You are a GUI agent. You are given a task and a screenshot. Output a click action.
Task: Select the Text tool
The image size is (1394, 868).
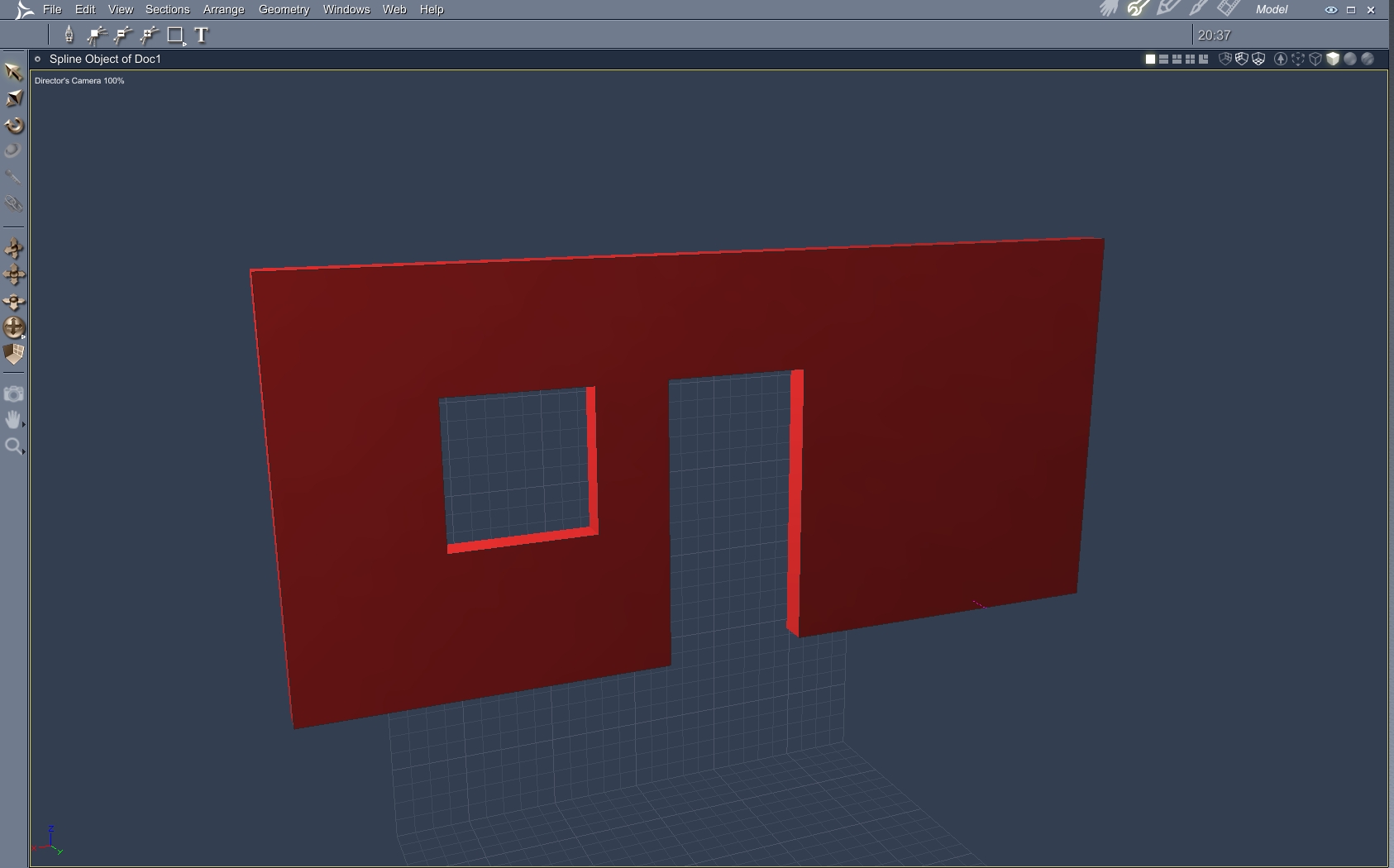point(201,35)
